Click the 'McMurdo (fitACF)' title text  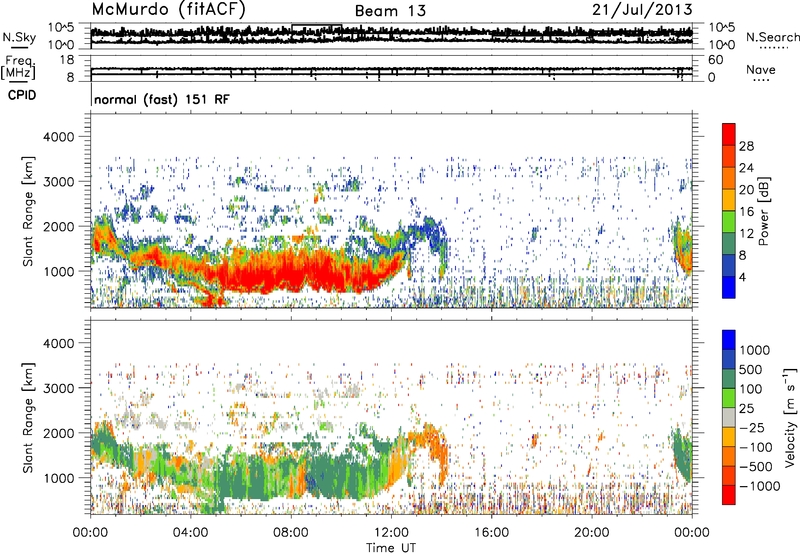168,9
